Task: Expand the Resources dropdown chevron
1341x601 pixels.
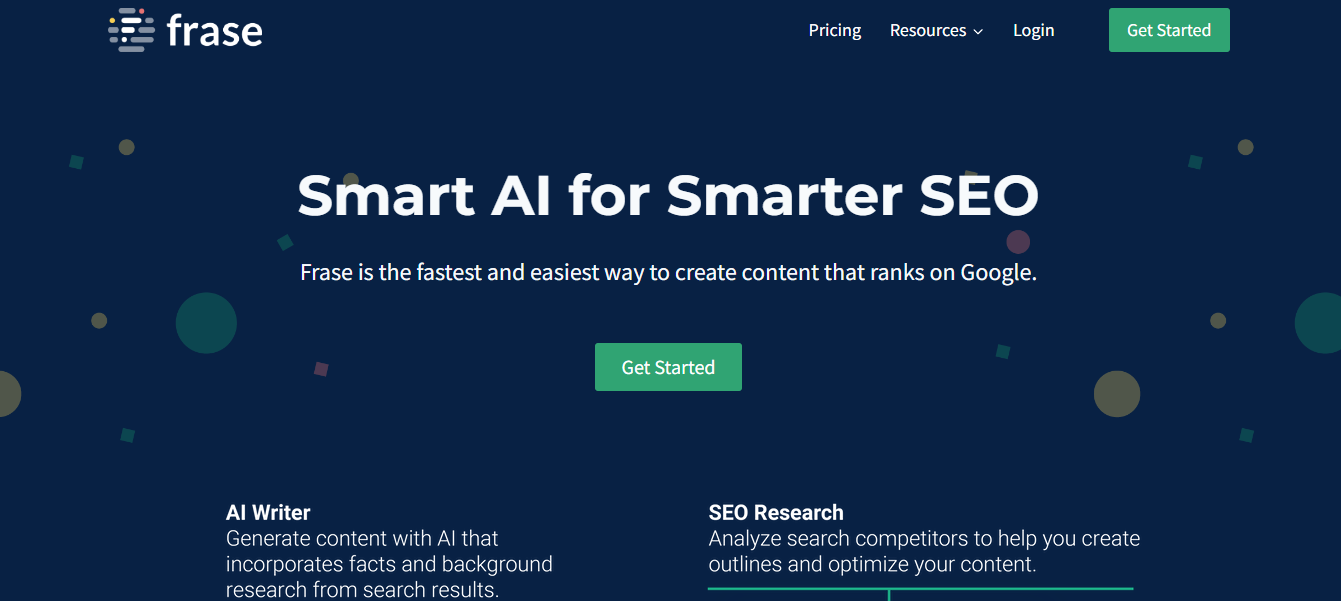Action: 978,32
